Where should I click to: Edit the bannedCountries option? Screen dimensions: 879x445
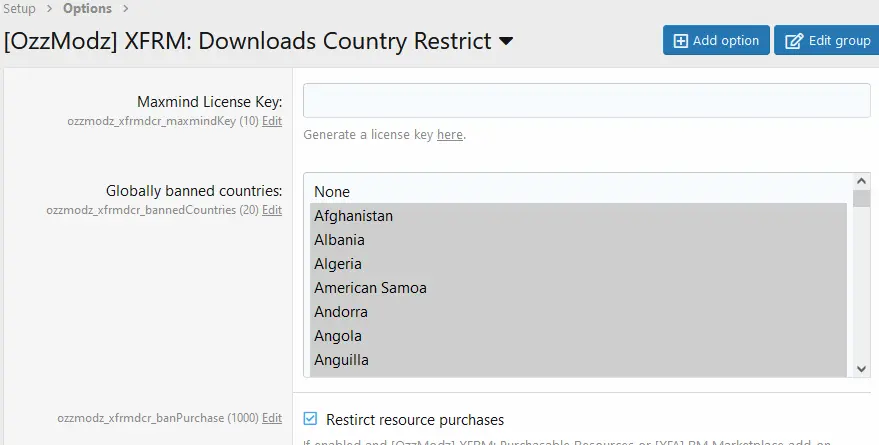tap(272, 211)
